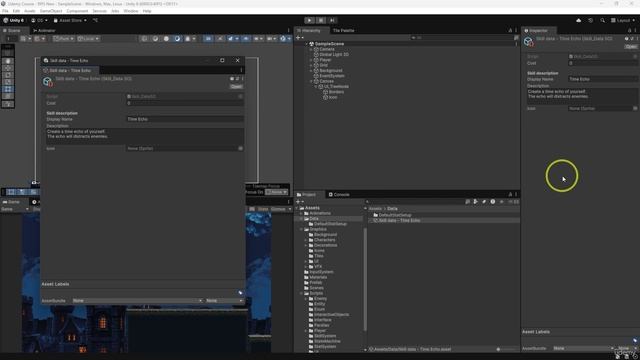The image size is (640, 360).
Task: Open the Assets menu
Action: pyautogui.click(x=30, y=11)
